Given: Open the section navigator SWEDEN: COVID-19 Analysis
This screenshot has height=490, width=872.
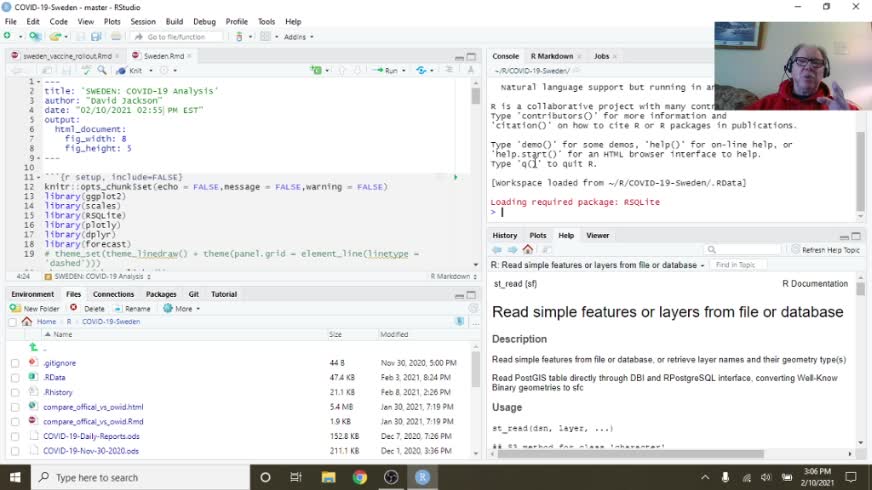Looking at the screenshot, I should point(97,276).
